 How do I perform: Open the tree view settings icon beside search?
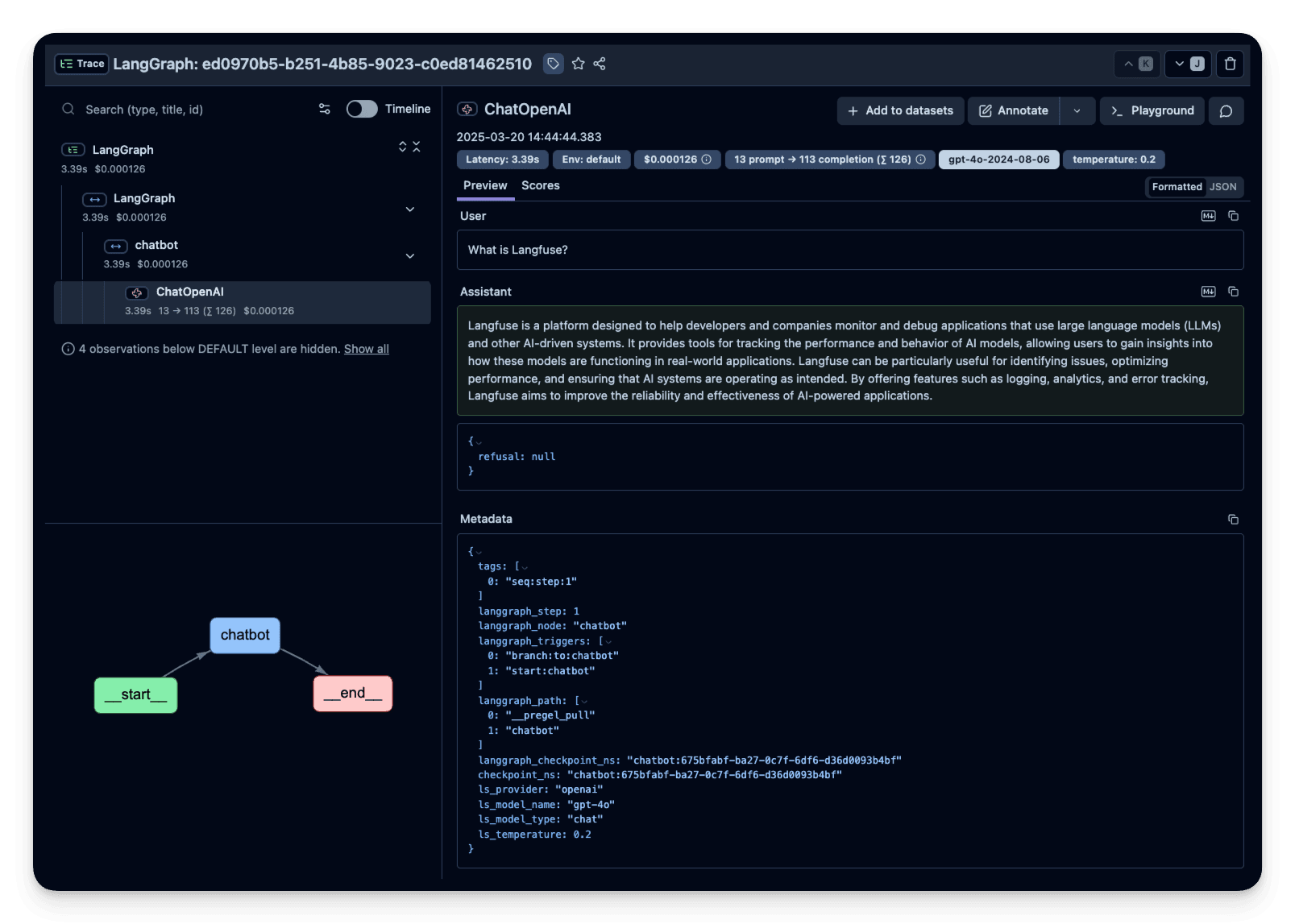pyautogui.click(x=324, y=109)
